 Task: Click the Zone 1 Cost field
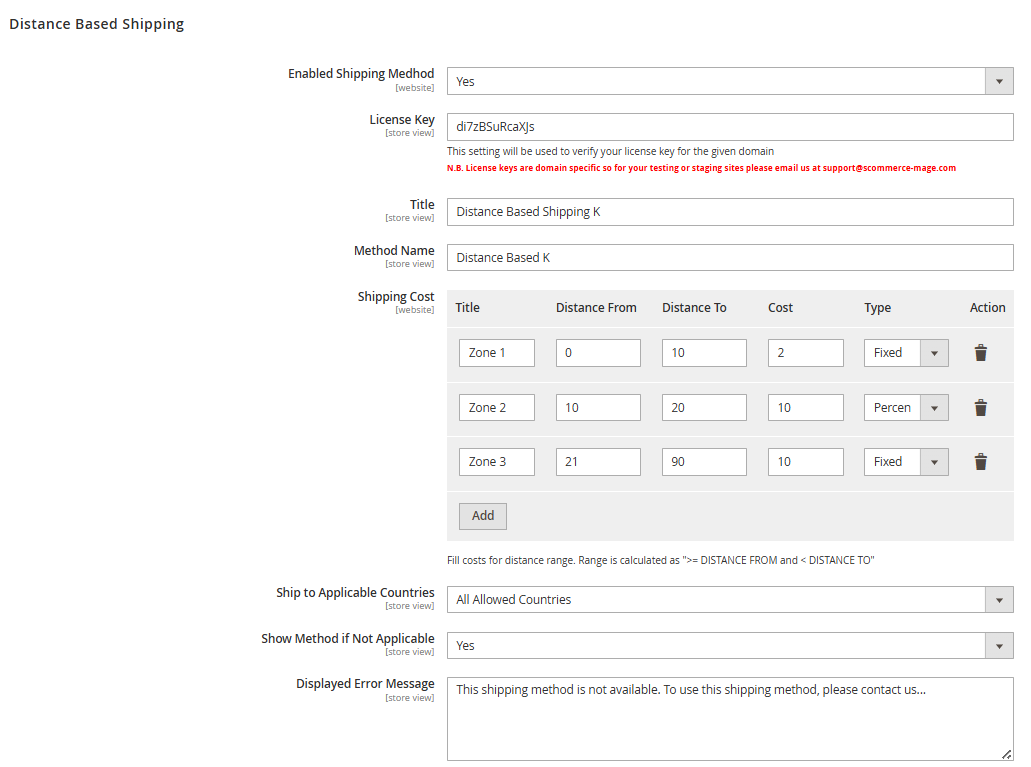805,353
